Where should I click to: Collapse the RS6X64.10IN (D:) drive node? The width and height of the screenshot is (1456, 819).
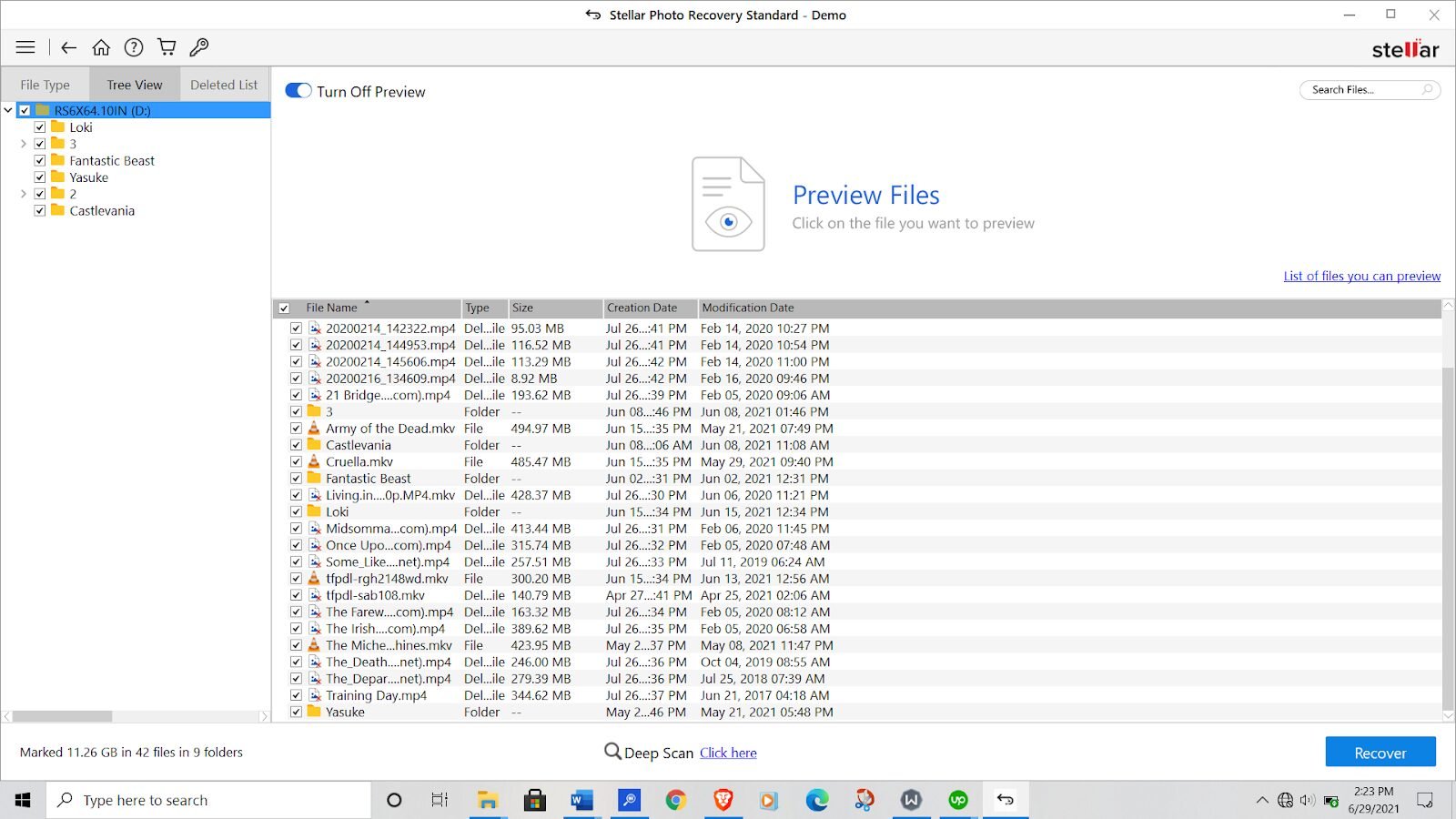[x=8, y=110]
